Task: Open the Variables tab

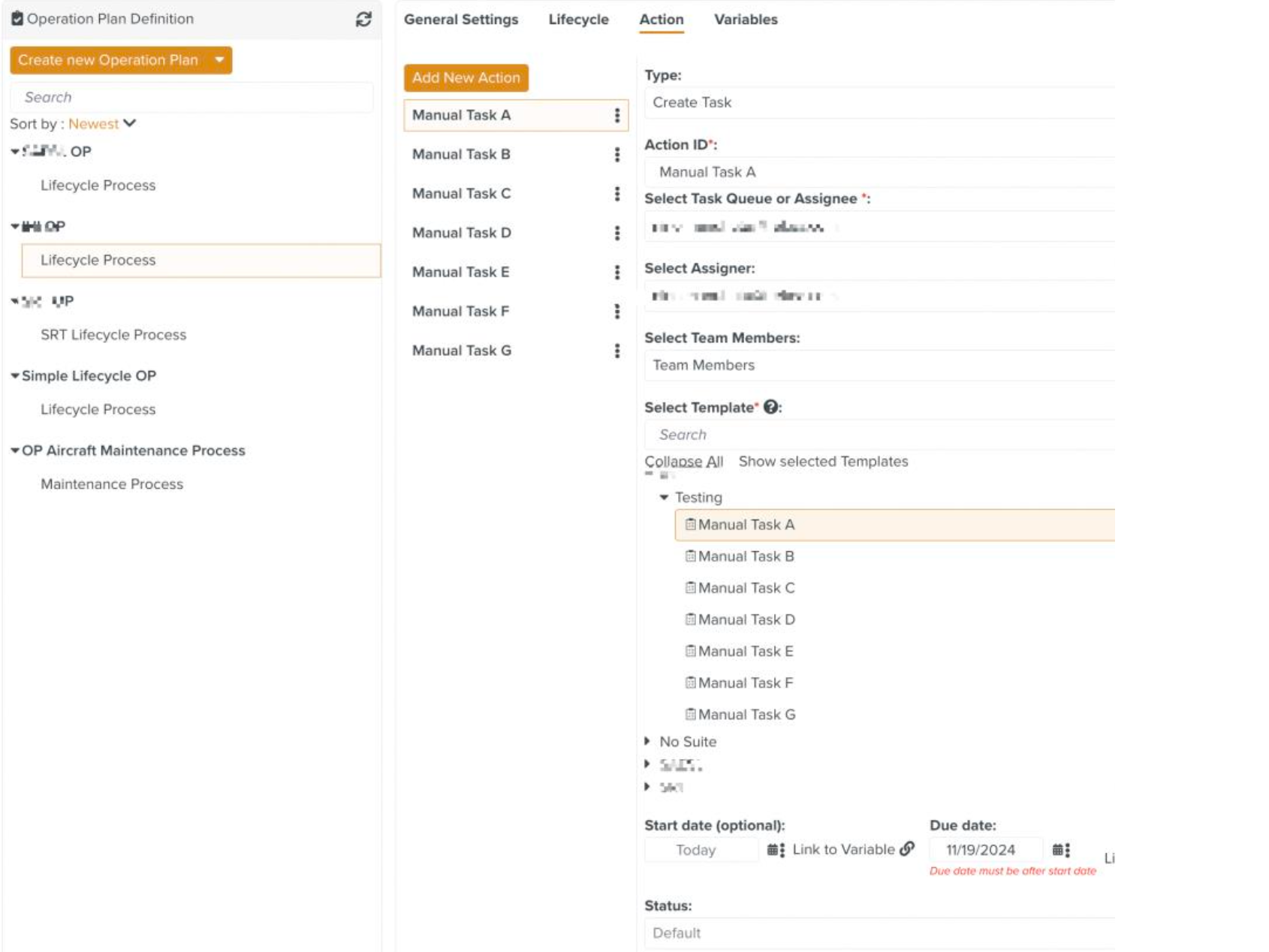Action: pos(745,20)
